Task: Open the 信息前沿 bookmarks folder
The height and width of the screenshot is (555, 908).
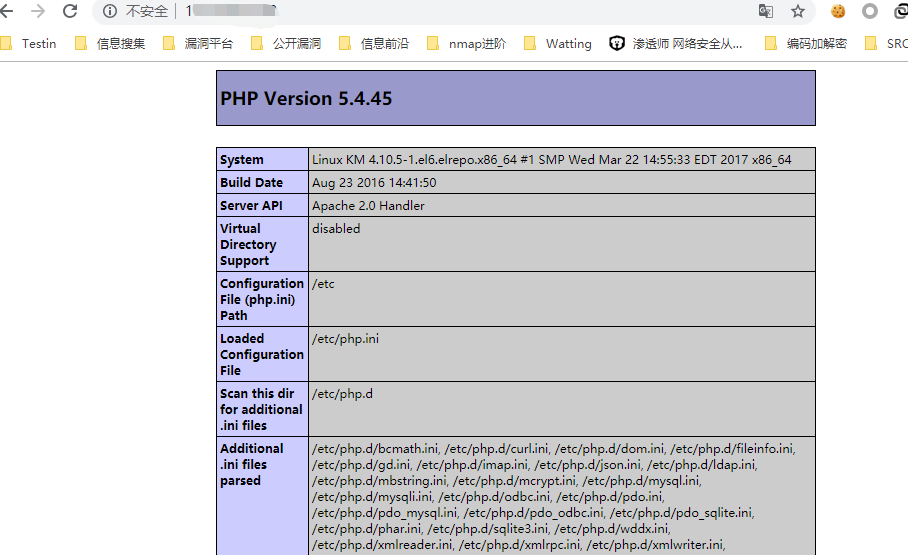Action: [x=374, y=44]
